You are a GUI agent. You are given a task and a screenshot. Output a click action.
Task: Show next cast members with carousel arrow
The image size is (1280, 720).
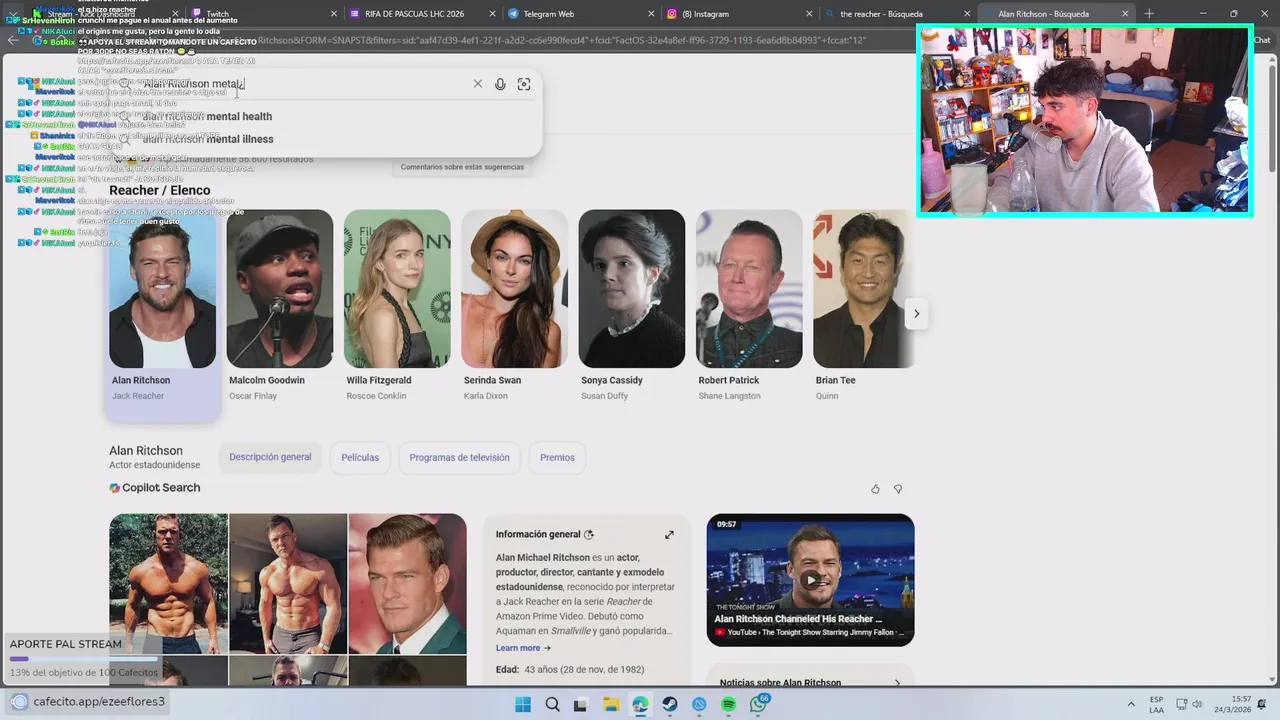[x=916, y=314]
